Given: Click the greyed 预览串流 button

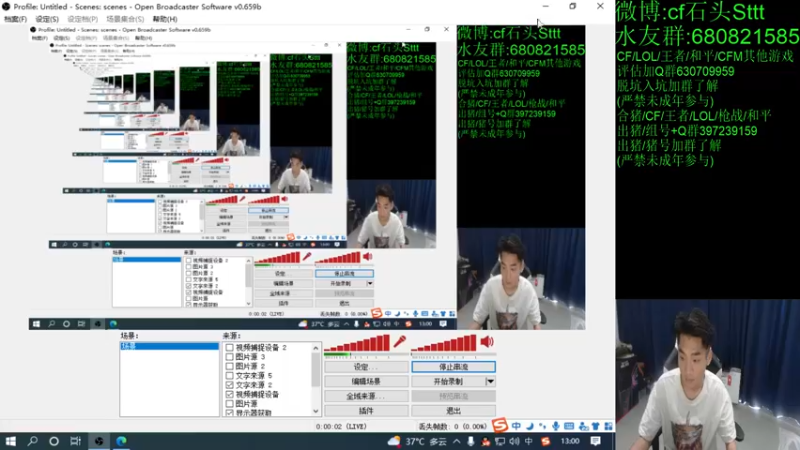Looking at the screenshot, I should coord(454,396).
